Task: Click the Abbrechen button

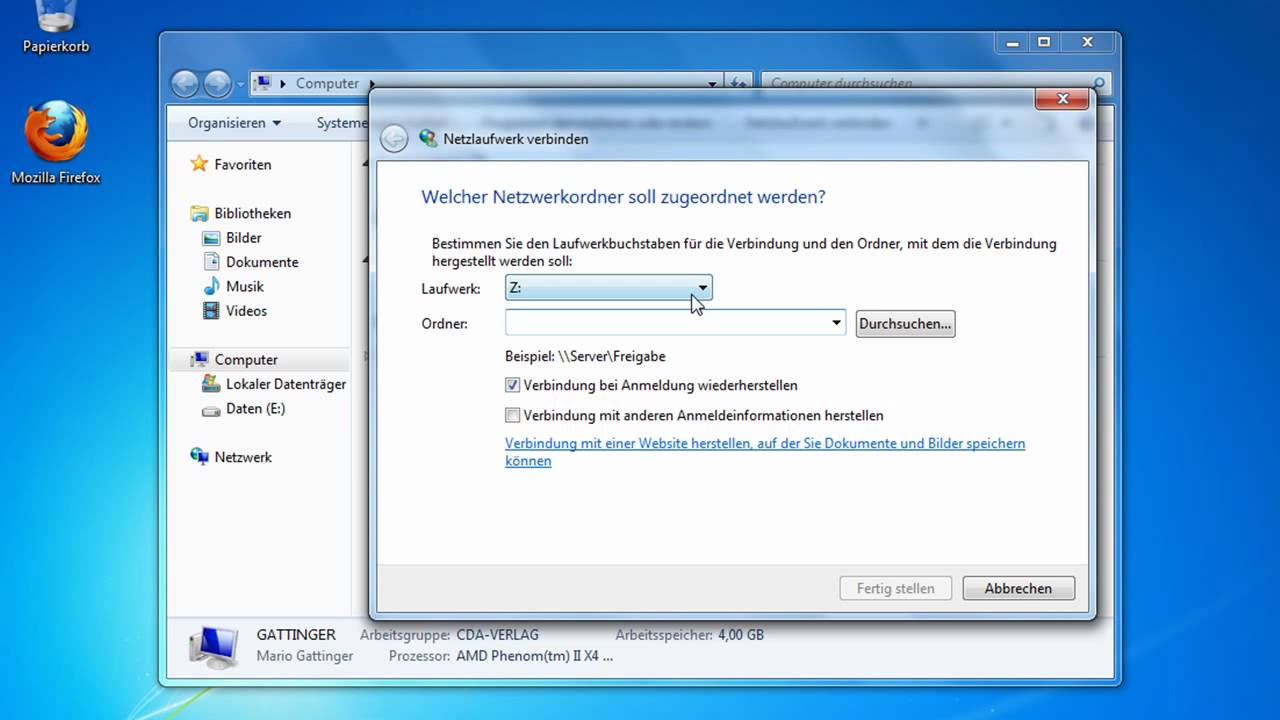Action: (x=1018, y=588)
